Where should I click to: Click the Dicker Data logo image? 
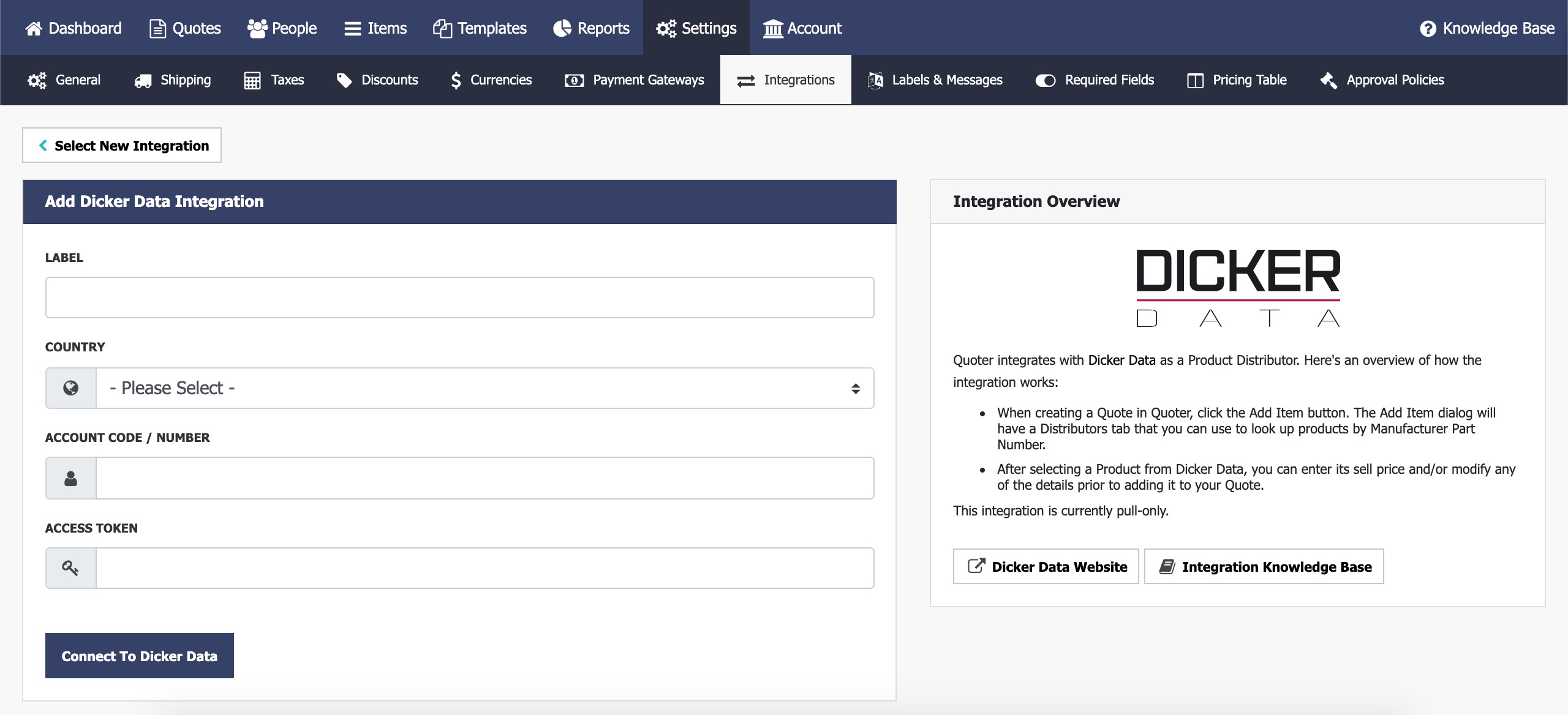(1238, 288)
